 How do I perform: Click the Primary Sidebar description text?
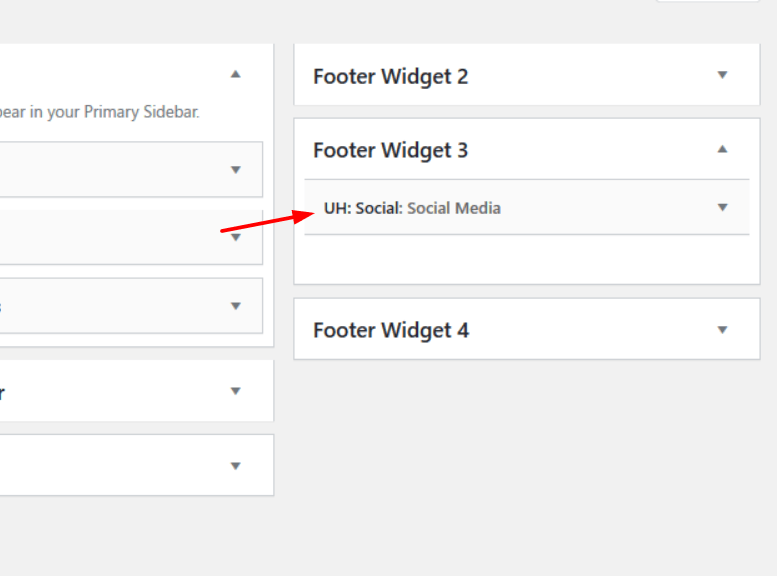pyautogui.click(x=99, y=112)
